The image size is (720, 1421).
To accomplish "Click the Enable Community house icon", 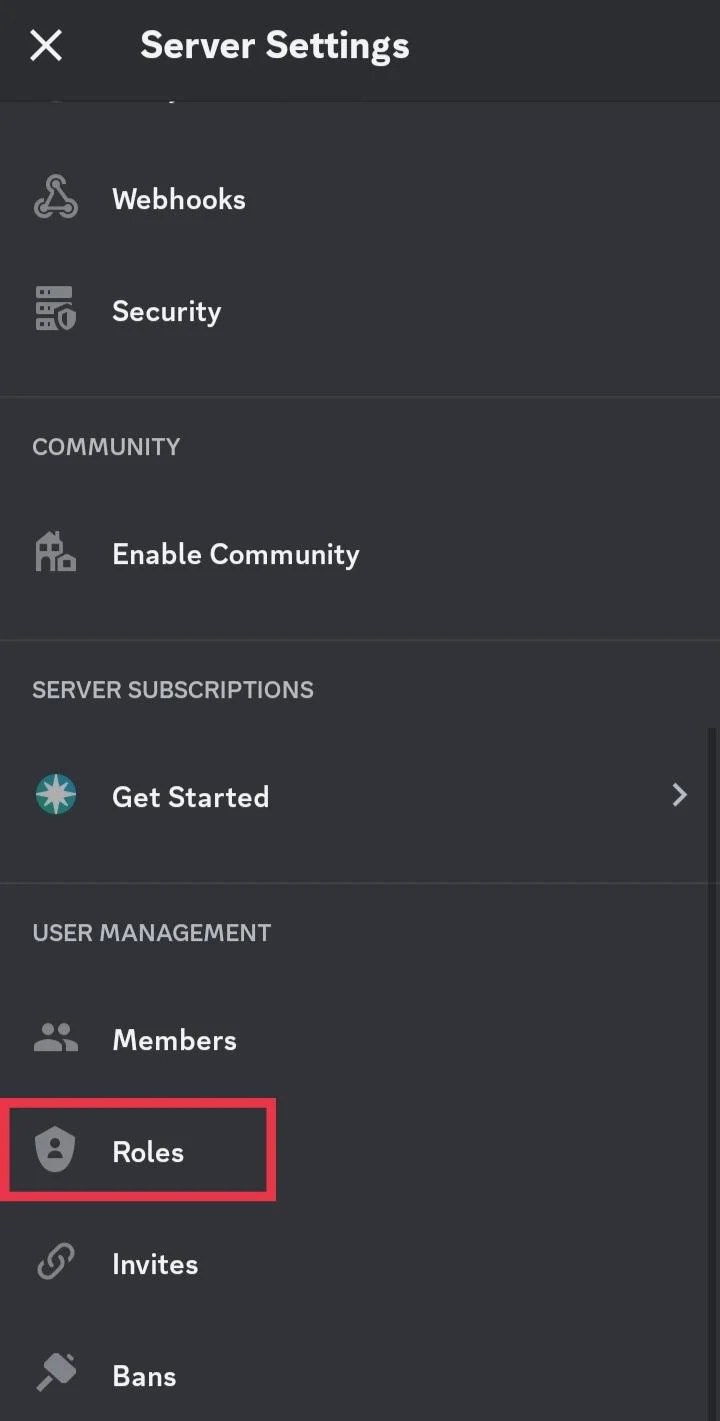I will (55, 553).
